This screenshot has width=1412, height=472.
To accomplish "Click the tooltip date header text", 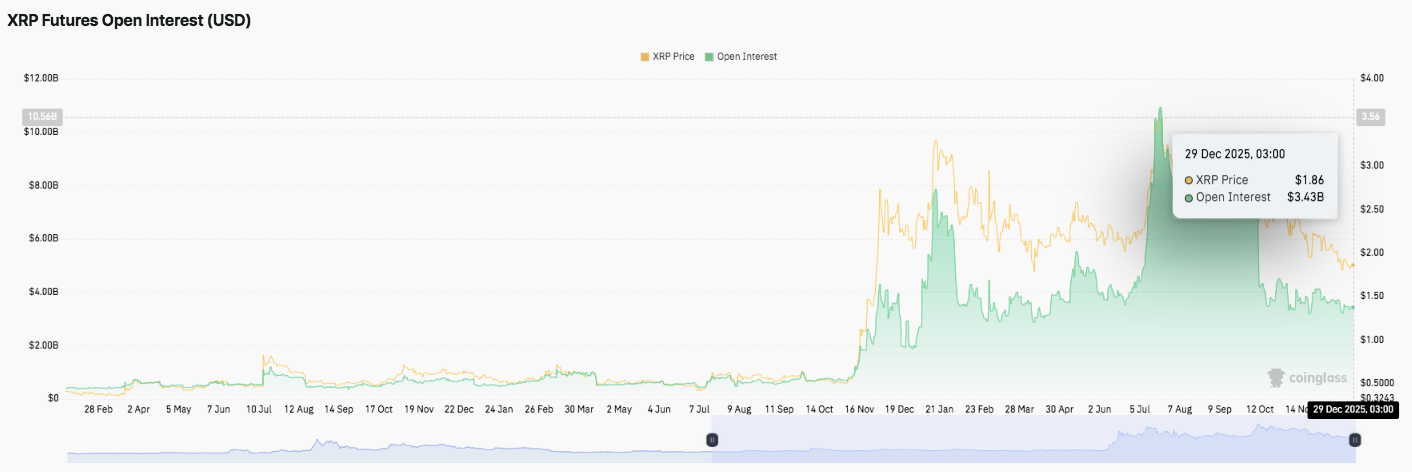I will point(1234,154).
